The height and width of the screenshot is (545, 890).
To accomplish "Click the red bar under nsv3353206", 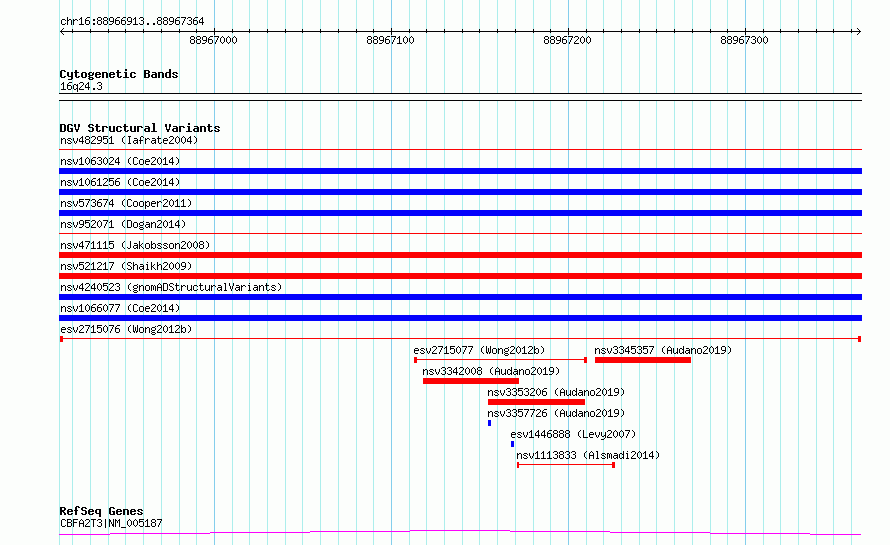I will 536,402.
